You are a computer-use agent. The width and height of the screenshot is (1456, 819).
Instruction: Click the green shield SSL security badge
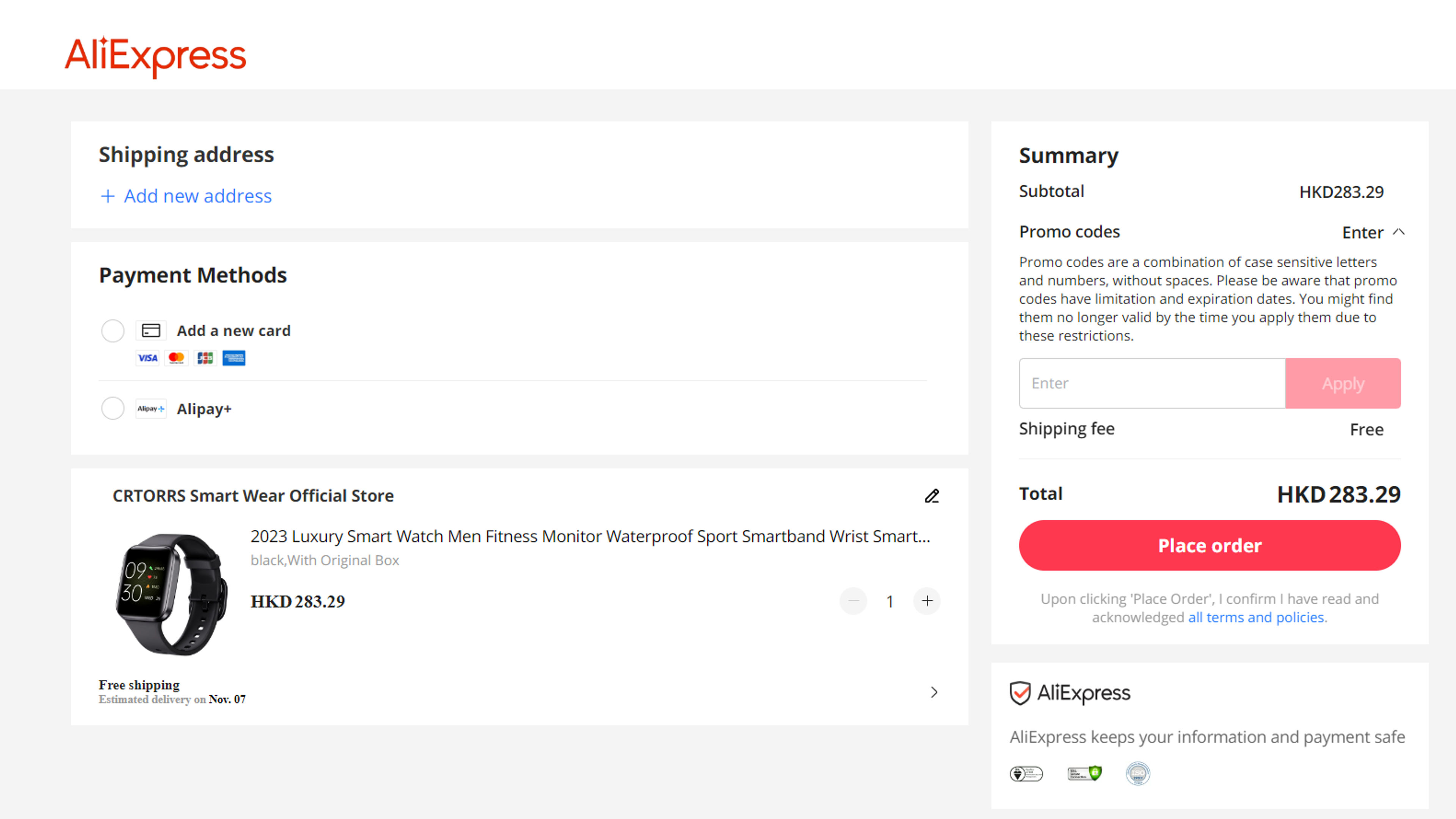(1085, 773)
